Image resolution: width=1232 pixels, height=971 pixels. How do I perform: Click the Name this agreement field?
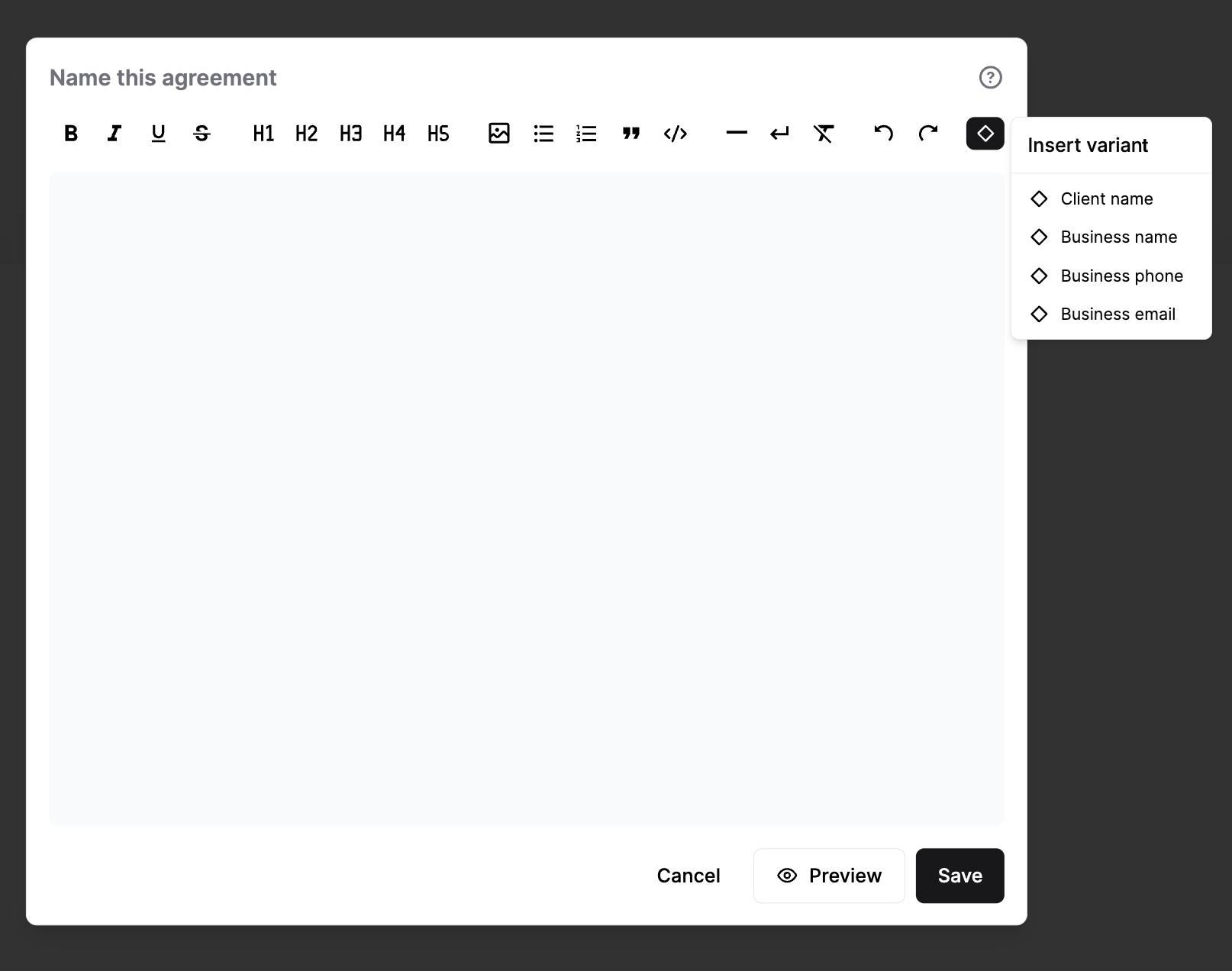pos(163,77)
